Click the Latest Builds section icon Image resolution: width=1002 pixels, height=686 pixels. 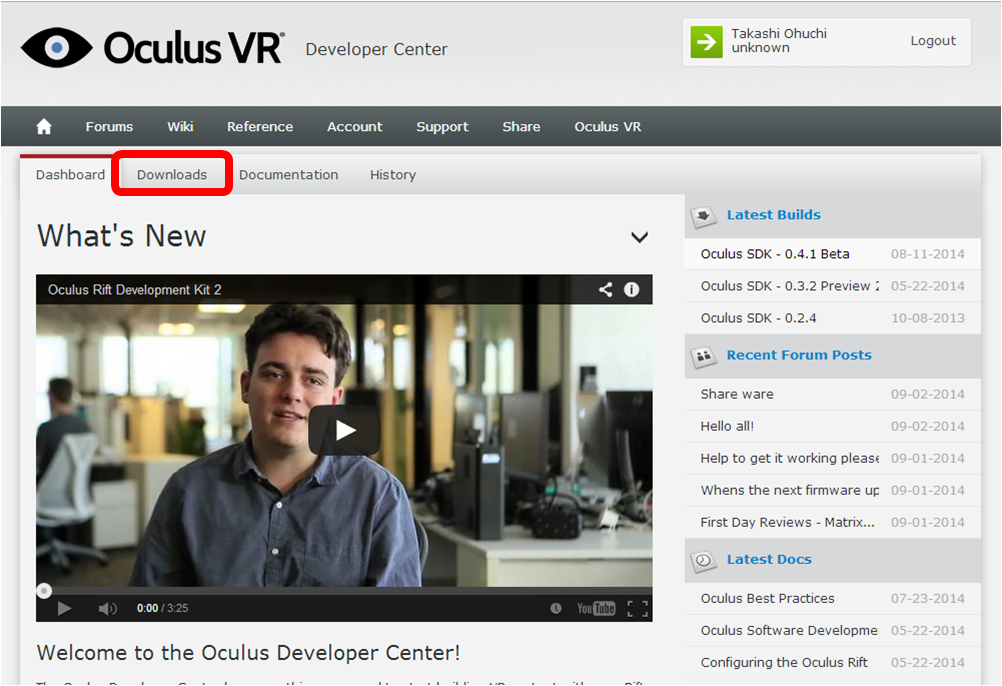[704, 216]
